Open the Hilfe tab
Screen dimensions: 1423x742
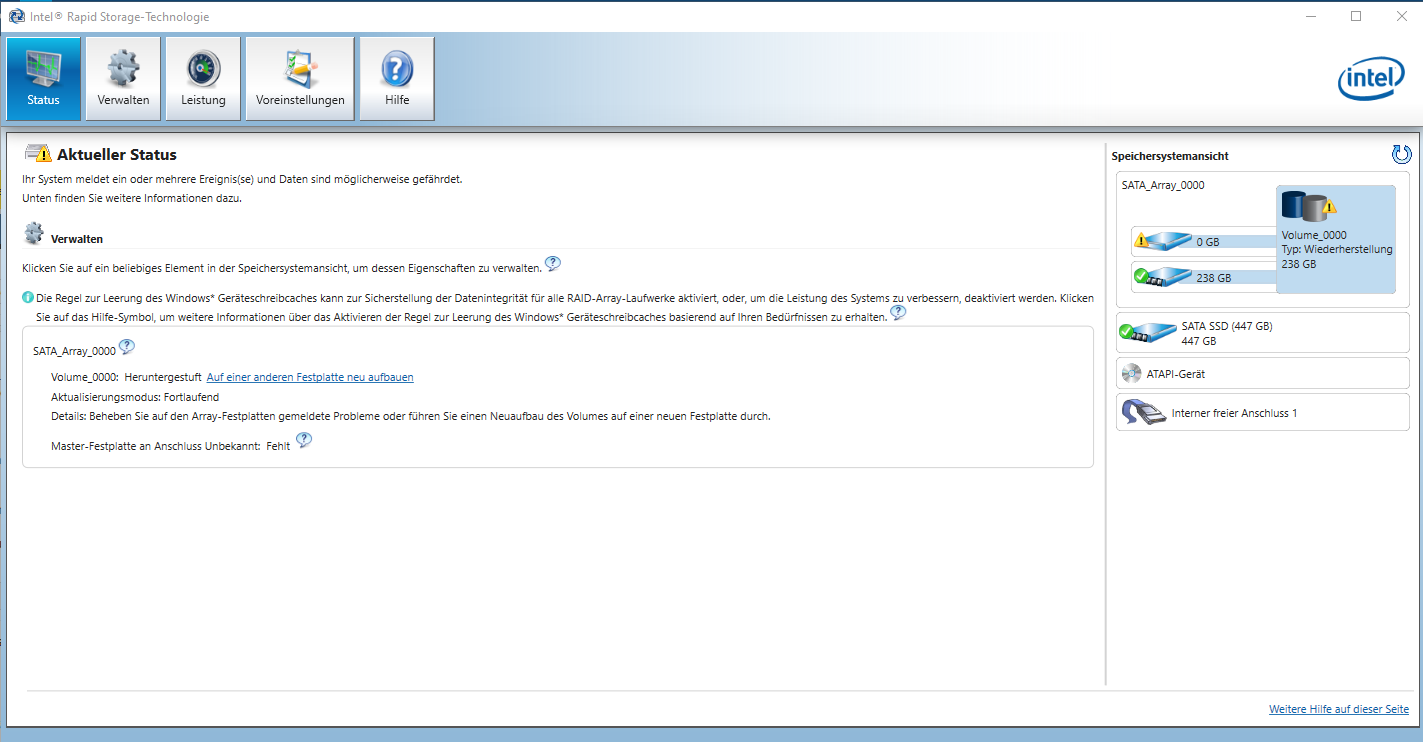tap(397, 78)
